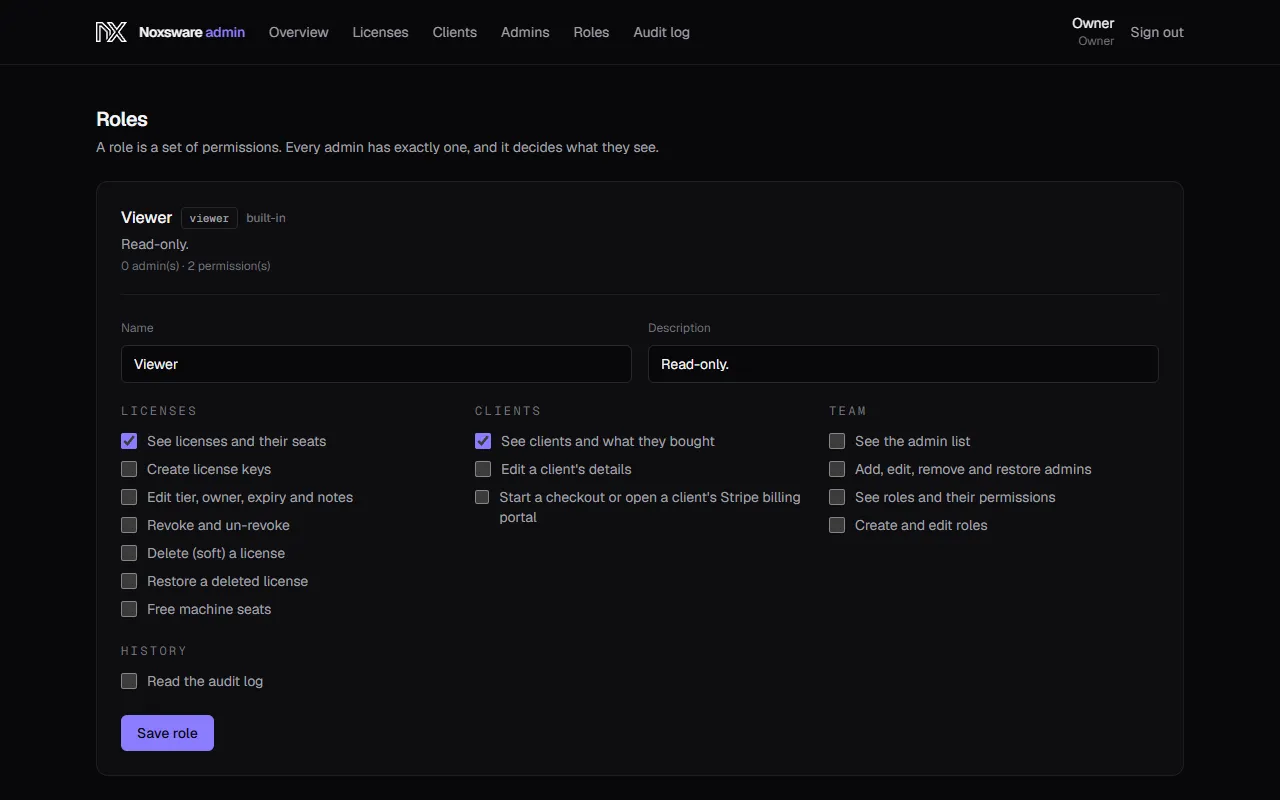Open the Audit log page
The width and height of the screenshot is (1280, 800).
[661, 32]
